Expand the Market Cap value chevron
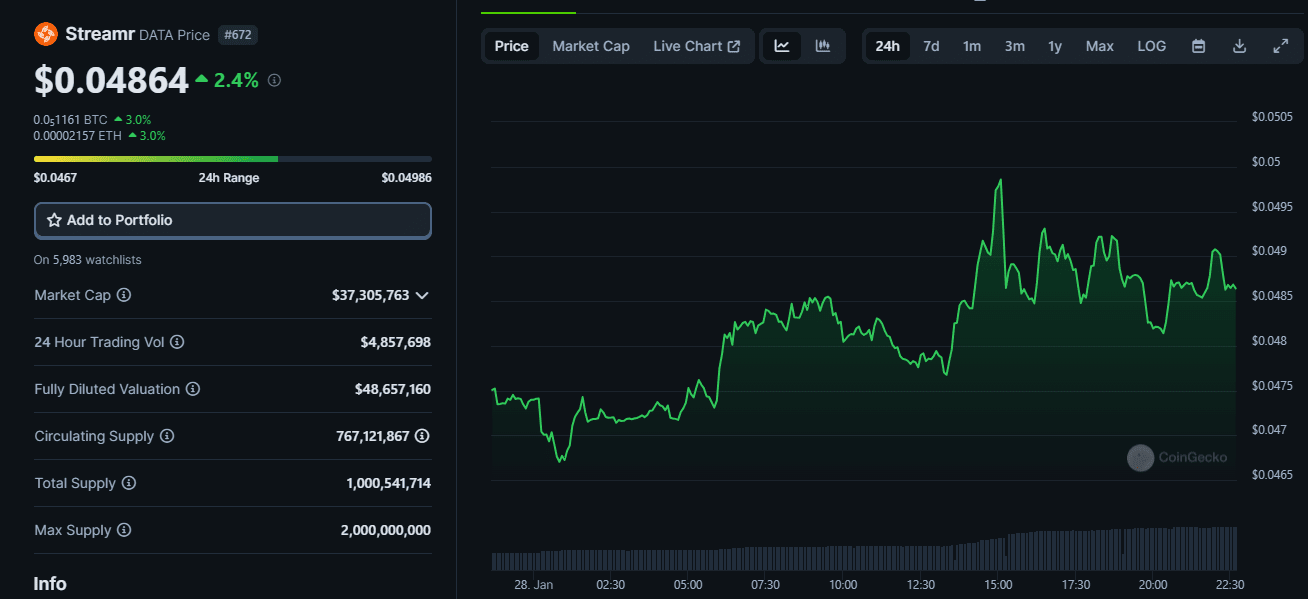The image size is (1308, 599). pyautogui.click(x=422, y=295)
